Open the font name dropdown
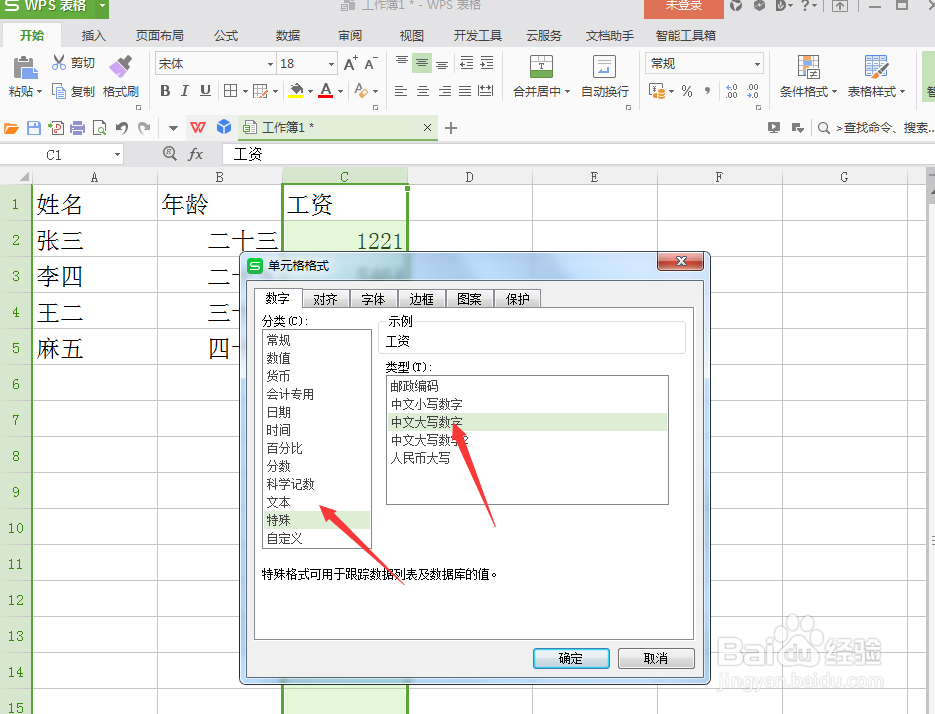Image resolution: width=935 pixels, height=714 pixels. pos(270,62)
